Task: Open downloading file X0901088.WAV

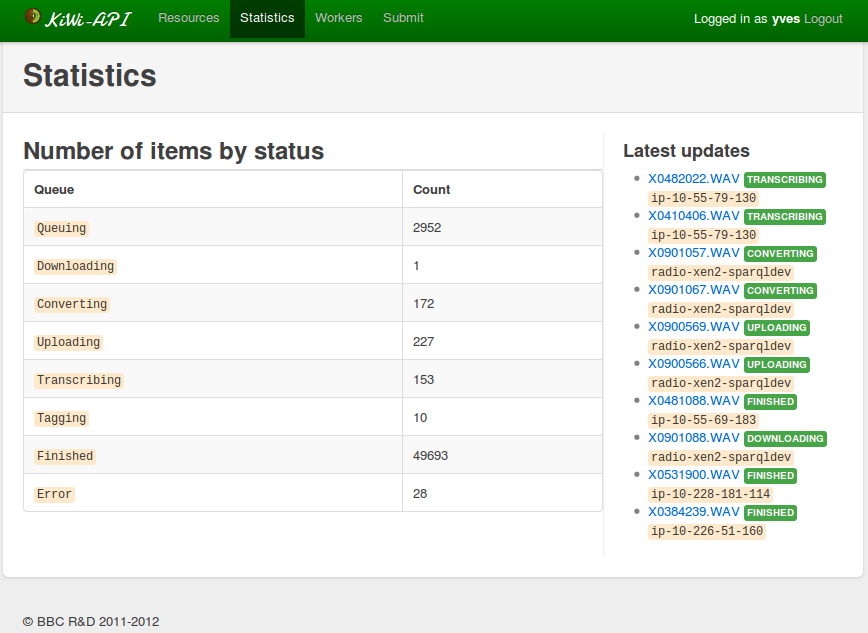Action: pyautogui.click(x=693, y=438)
